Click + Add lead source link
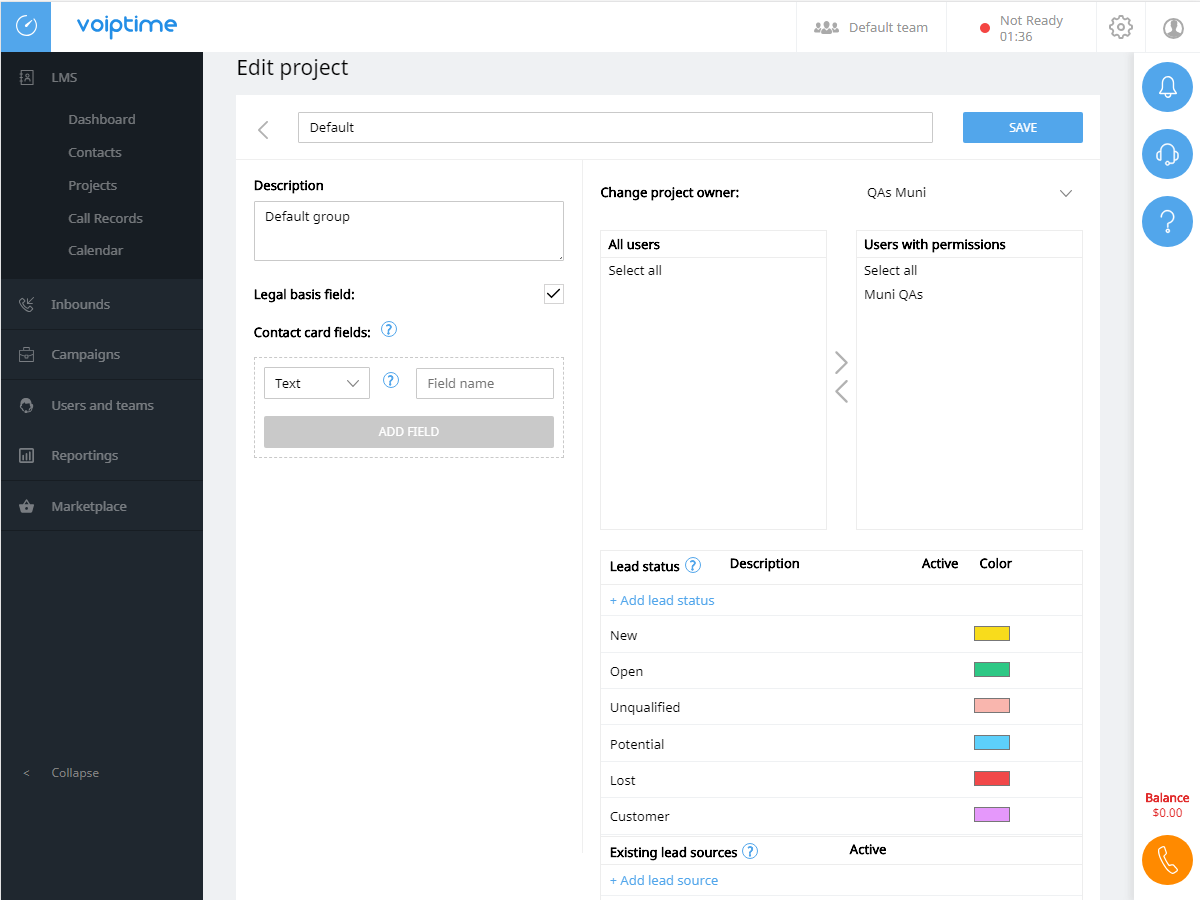This screenshot has width=1200, height=900. 664,880
